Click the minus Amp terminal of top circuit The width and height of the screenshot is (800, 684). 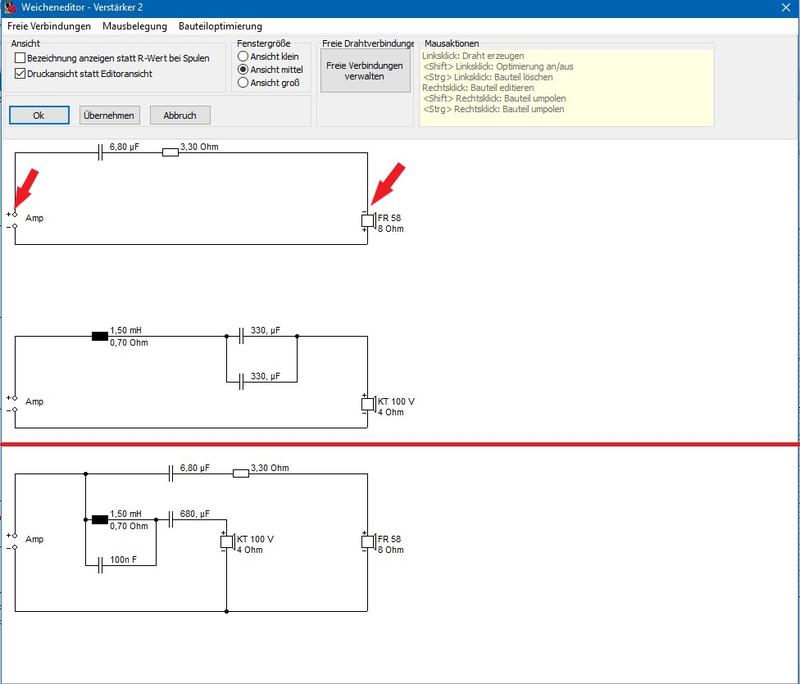(x=15, y=226)
